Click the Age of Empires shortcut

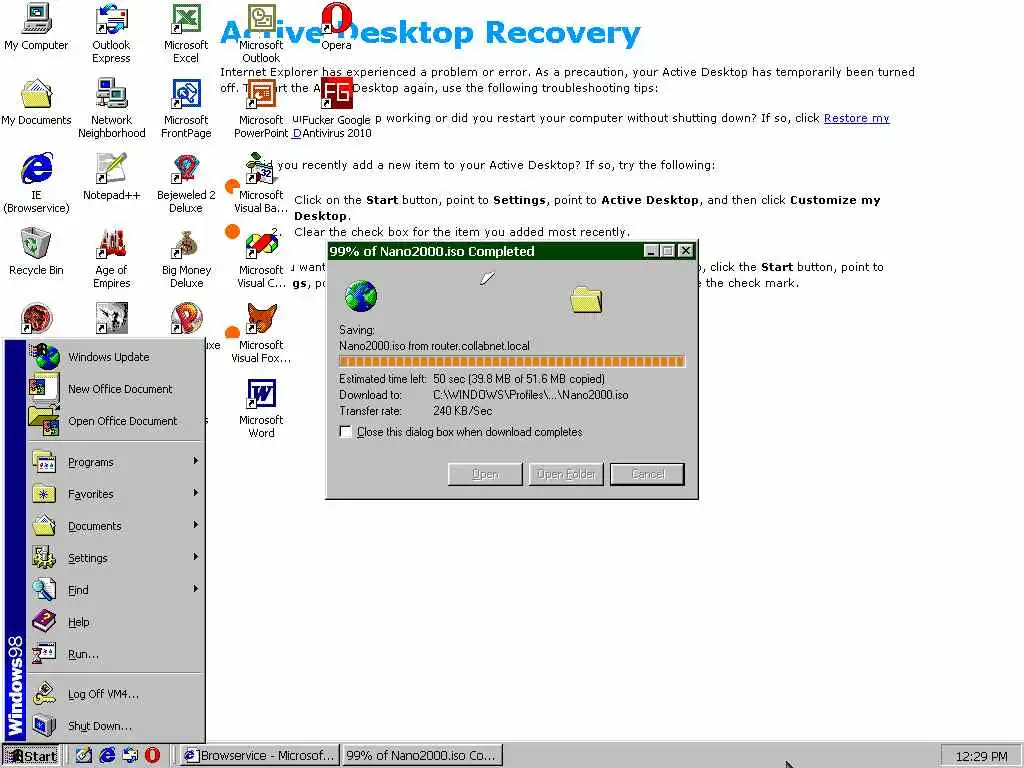112,258
